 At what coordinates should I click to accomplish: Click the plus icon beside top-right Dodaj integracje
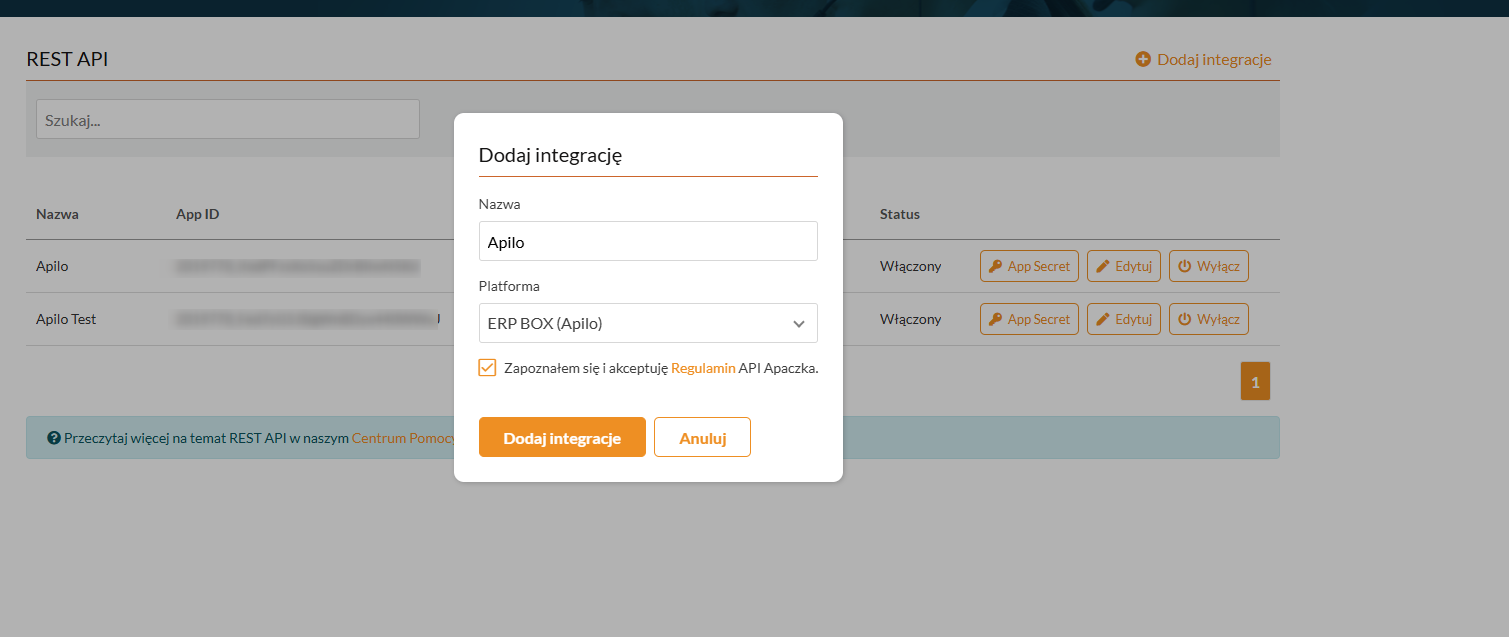point(1143,60)
